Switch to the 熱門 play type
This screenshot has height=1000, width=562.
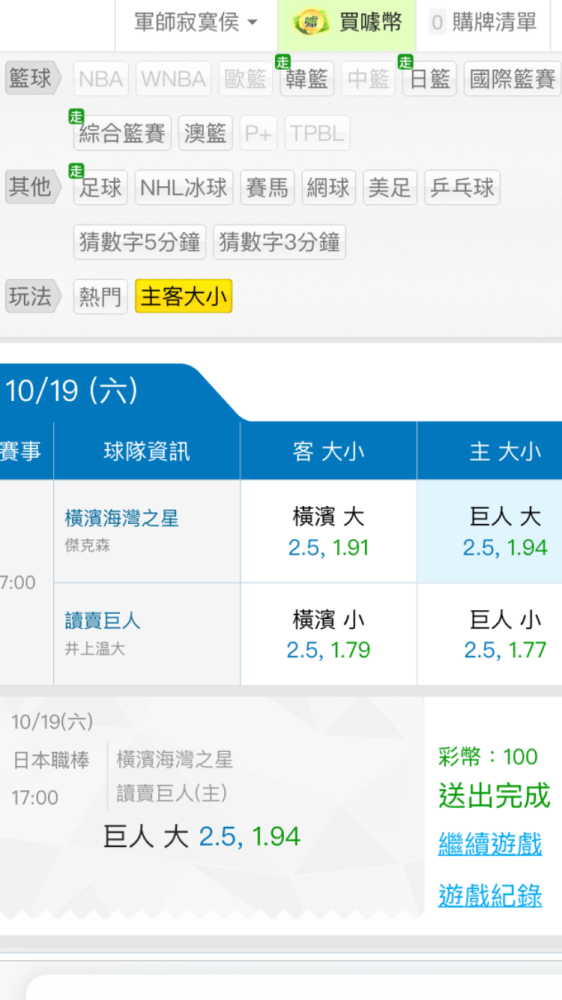pyautogui.click(x=100, y=297)
